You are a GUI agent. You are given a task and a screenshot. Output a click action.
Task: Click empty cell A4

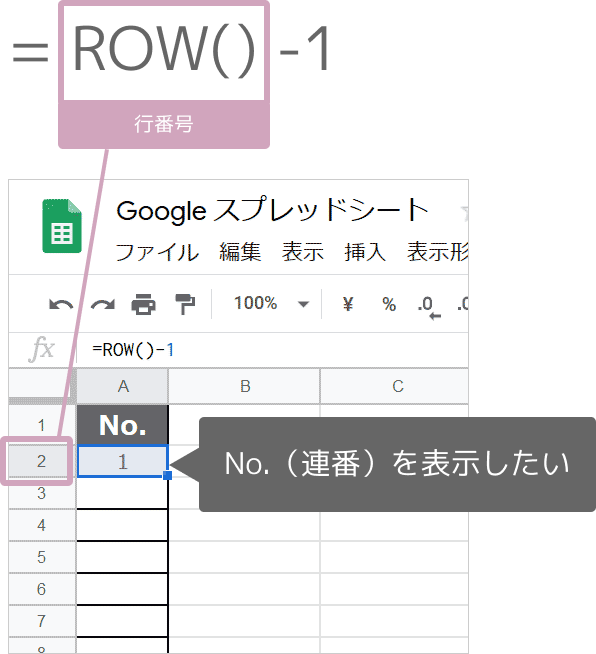pyautogui.click(x=123, y=525)
